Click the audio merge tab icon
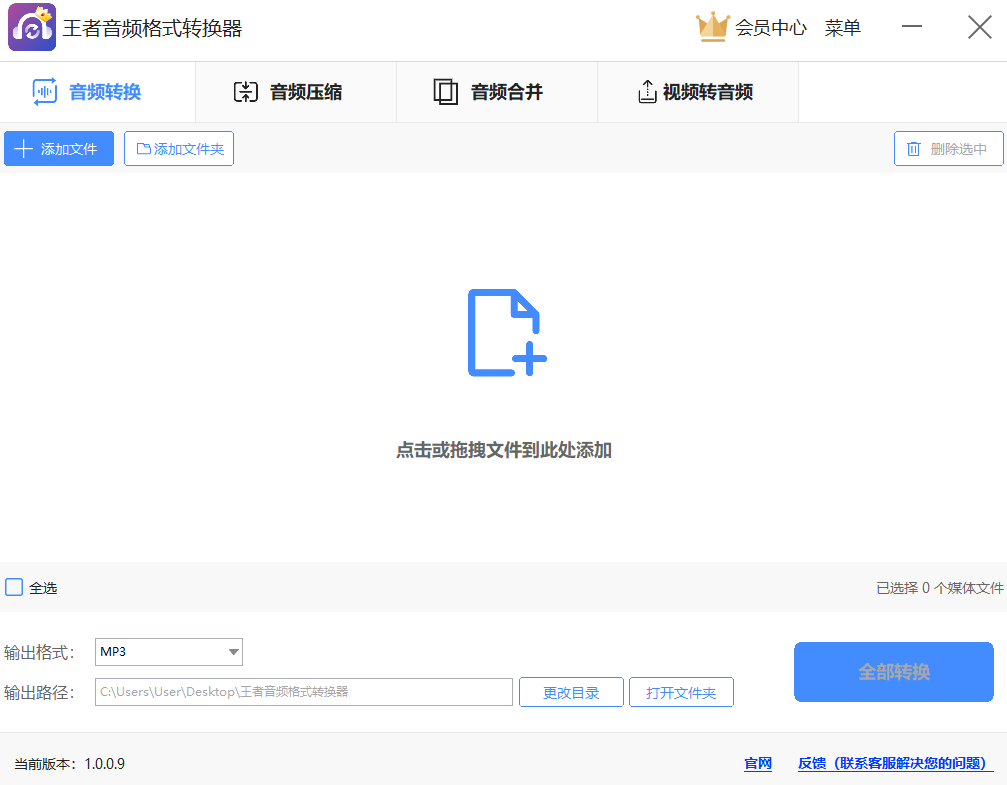Screen dimensions: 1007x785 445,92
